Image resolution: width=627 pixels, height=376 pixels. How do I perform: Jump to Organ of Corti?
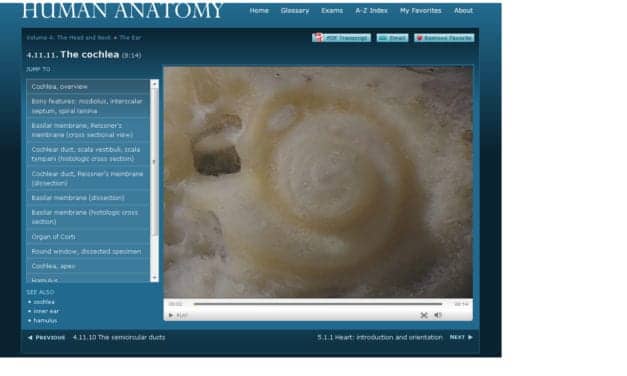[x=88, y=236]
